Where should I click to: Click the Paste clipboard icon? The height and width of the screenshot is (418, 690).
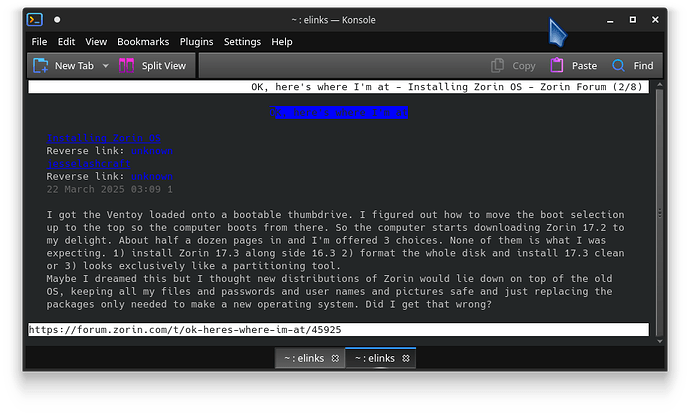click(557, 66)
